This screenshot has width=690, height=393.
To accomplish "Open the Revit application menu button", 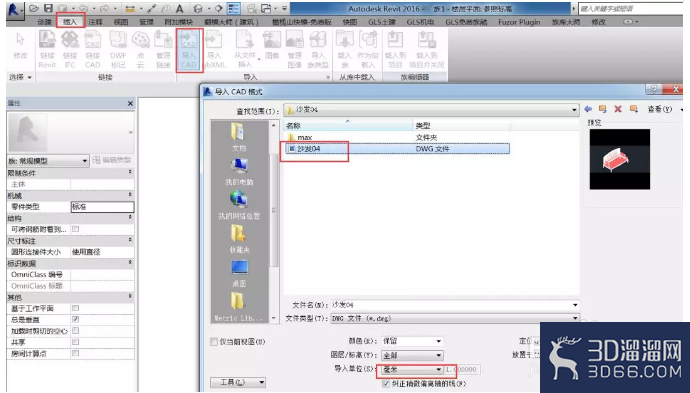I will (14, 10).
